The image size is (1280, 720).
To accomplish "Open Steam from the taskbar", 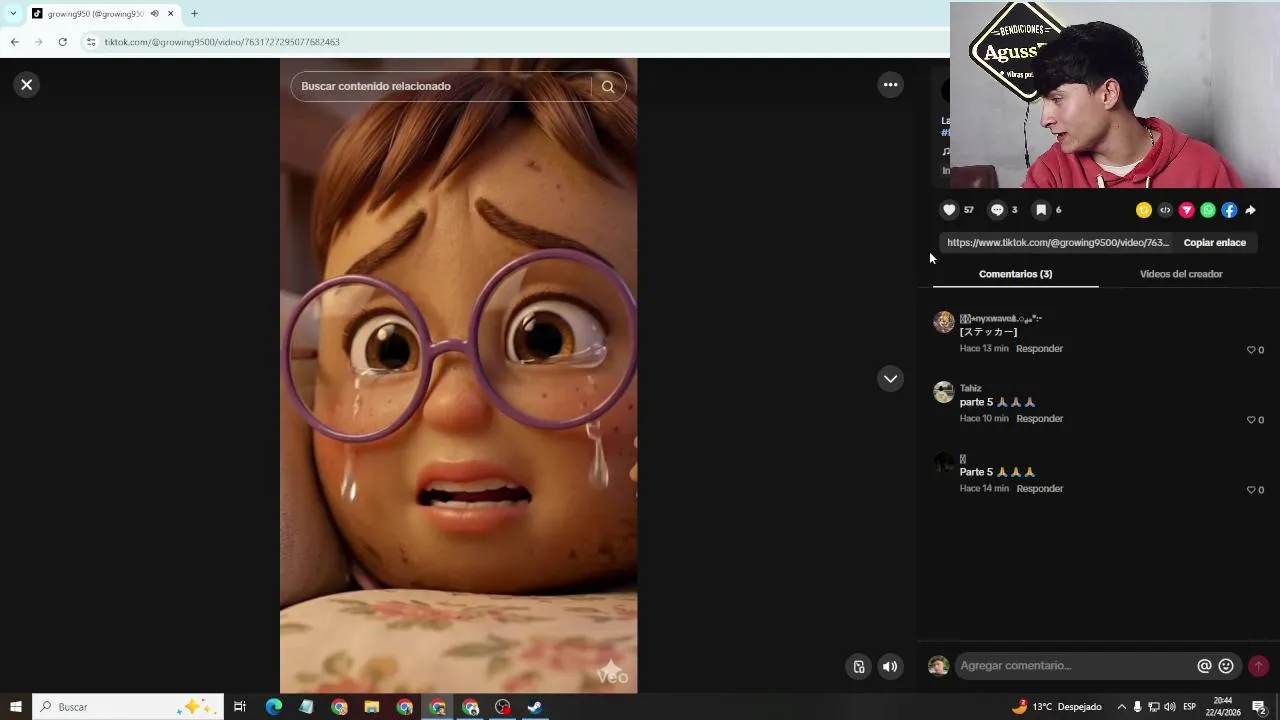I will point(535,707).
